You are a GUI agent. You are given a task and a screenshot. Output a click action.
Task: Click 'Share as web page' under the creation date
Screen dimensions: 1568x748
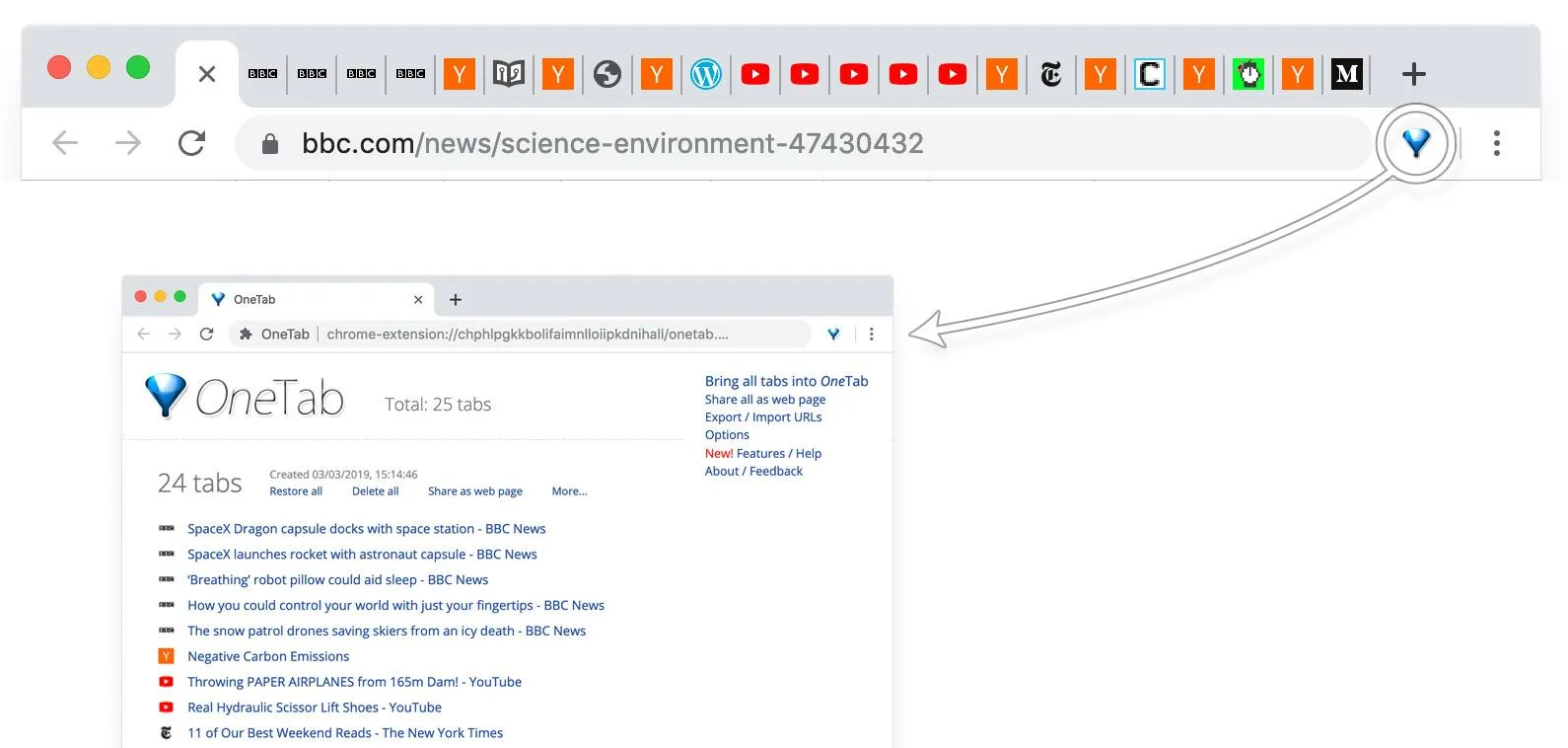(475, 491)
